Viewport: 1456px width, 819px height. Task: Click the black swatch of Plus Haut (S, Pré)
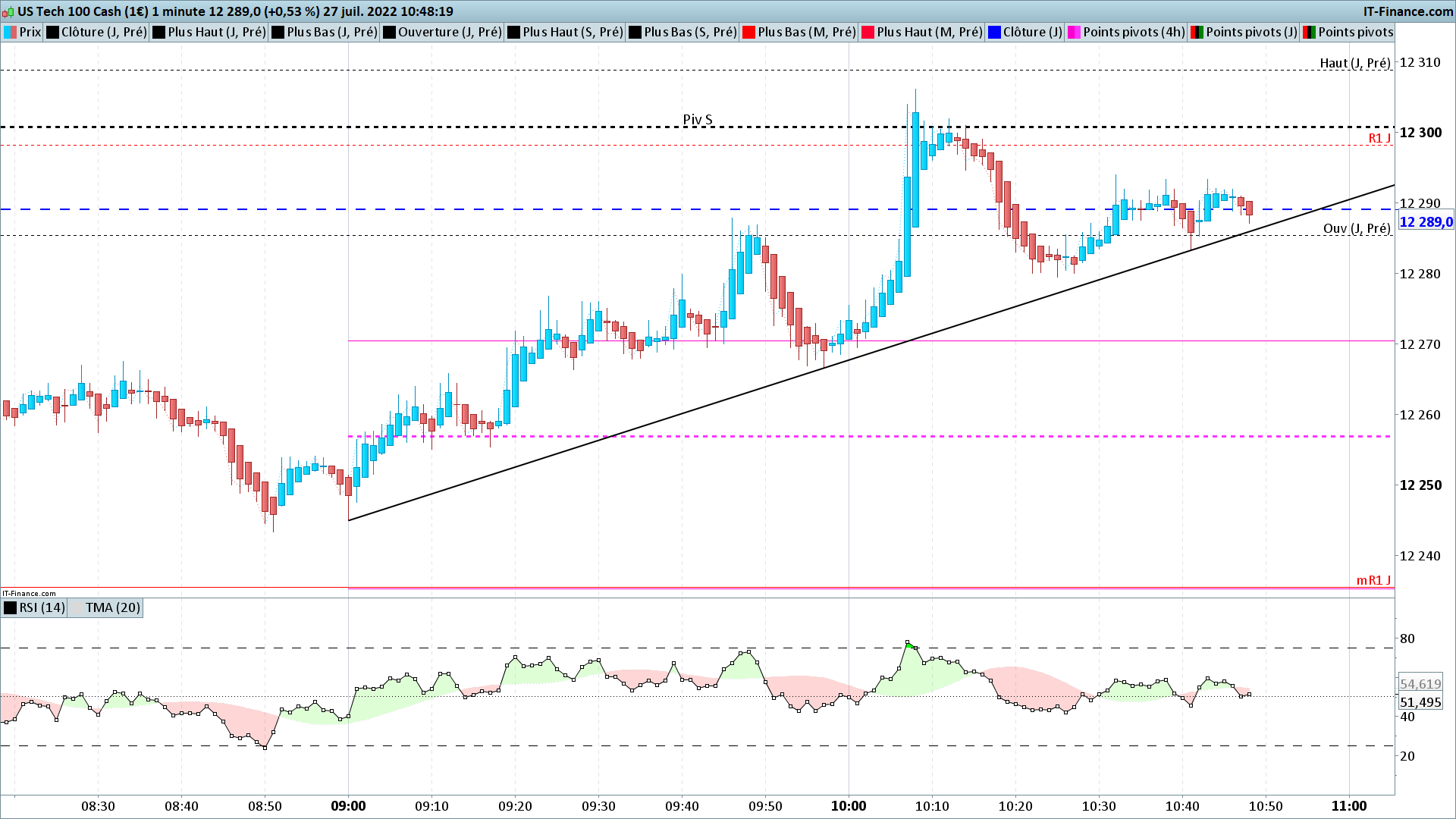pos(513,32)
